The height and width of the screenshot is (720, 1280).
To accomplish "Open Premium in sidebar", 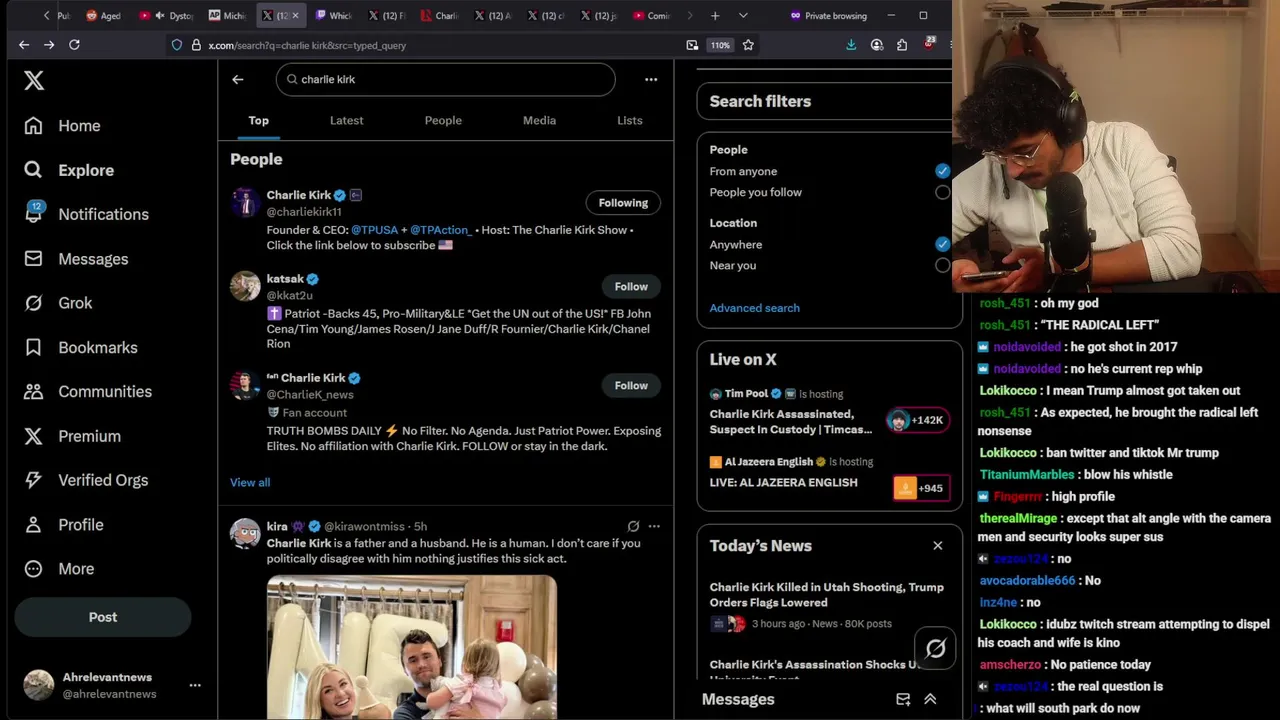I will point(72,436).
